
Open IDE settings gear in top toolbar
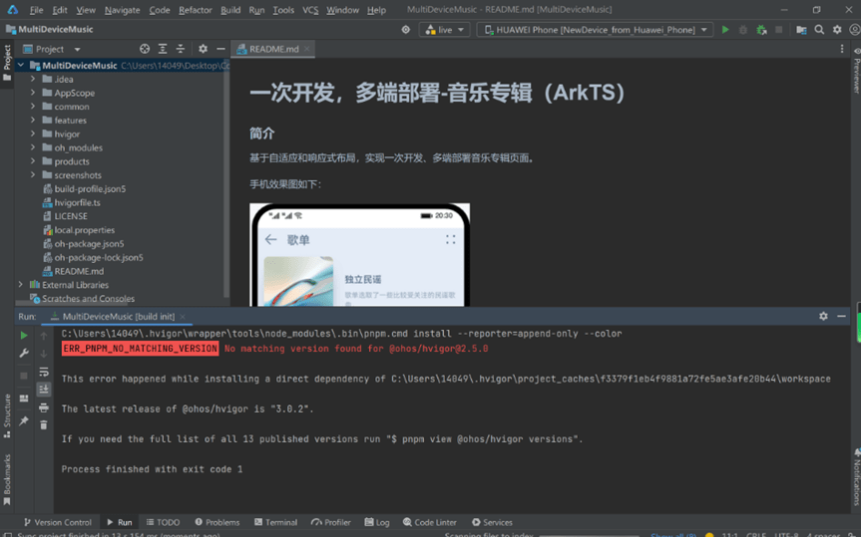[x=837, y=30]
